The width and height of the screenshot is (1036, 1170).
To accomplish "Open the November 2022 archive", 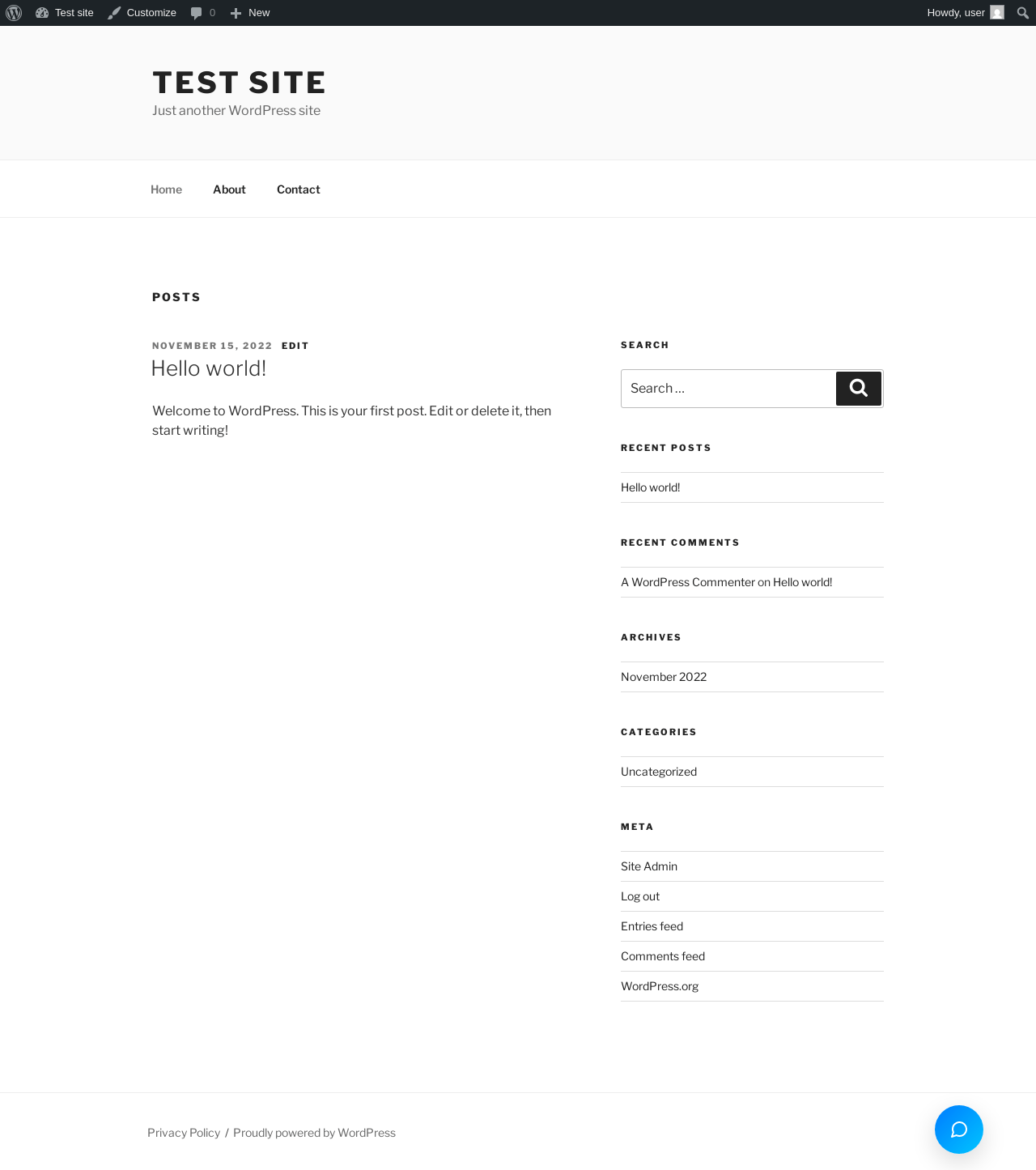I will click(x=664, y=677).
